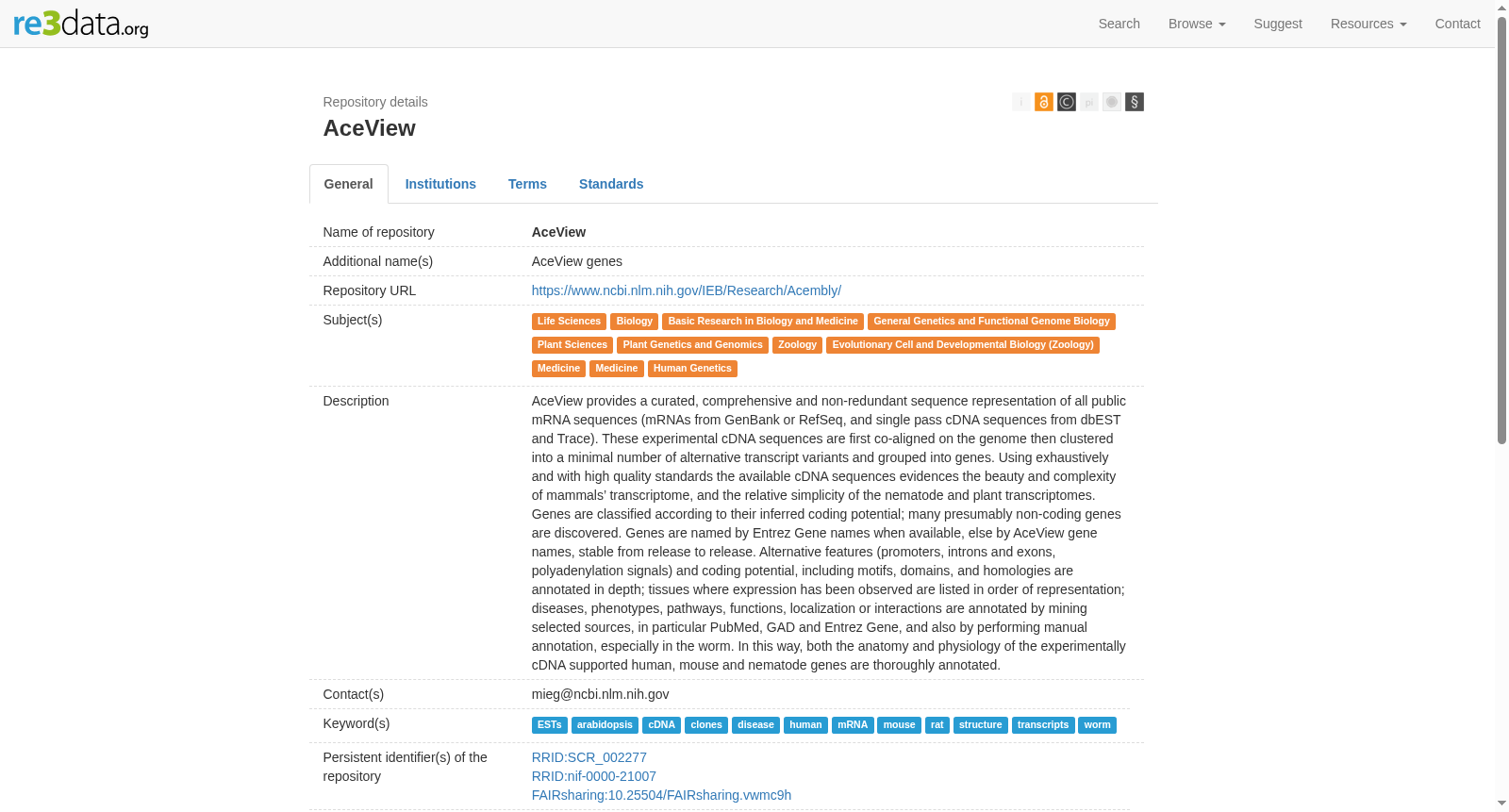Click the contact email mieg@ncbi.nlm.nih.gov

tap(601, 694)
